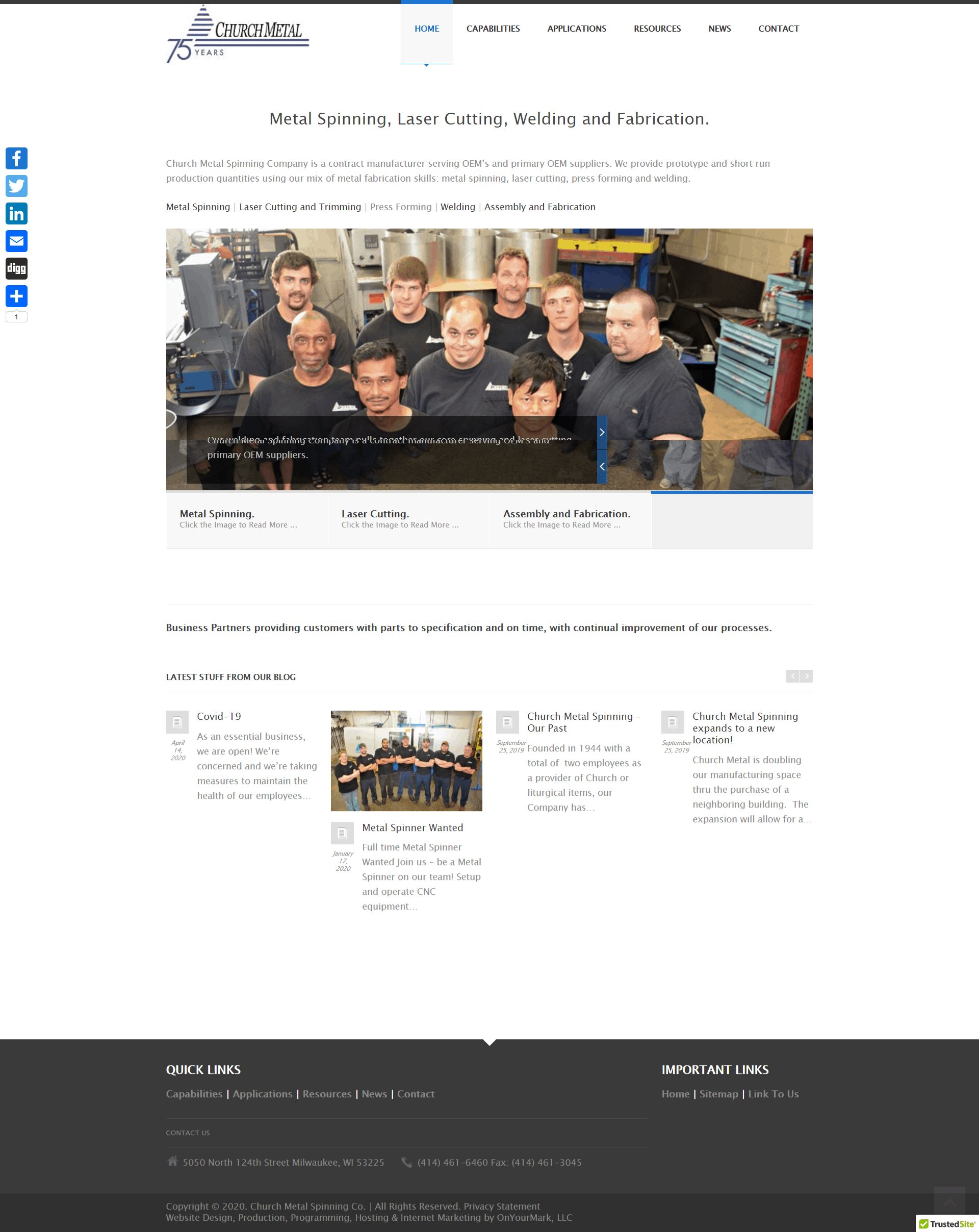This screenshot has width=979, height=1232.
Task: Click the next slide arrow icon
Action: pyautogui.click(x=602, y=431)
